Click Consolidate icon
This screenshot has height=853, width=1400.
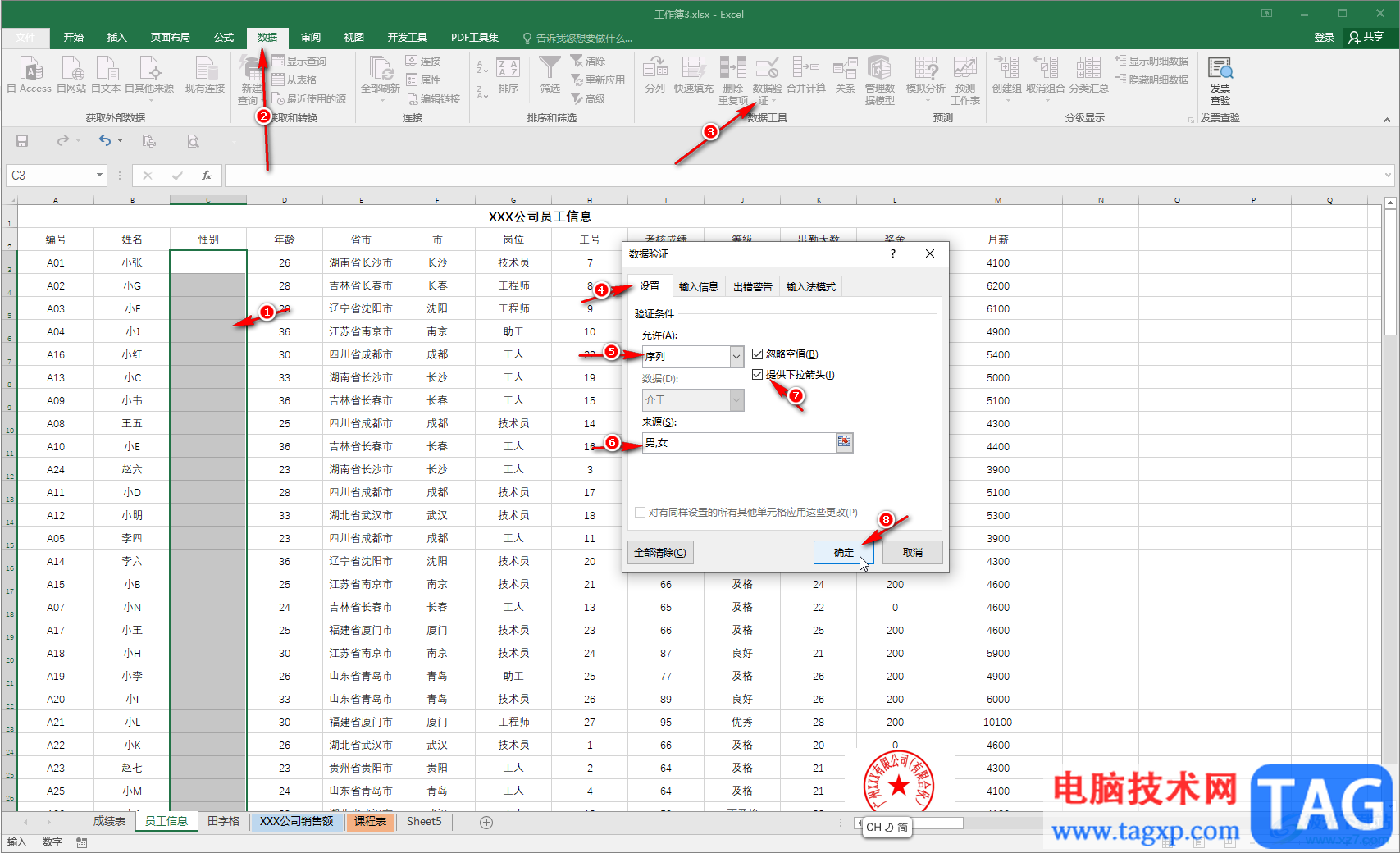(805, 68)
